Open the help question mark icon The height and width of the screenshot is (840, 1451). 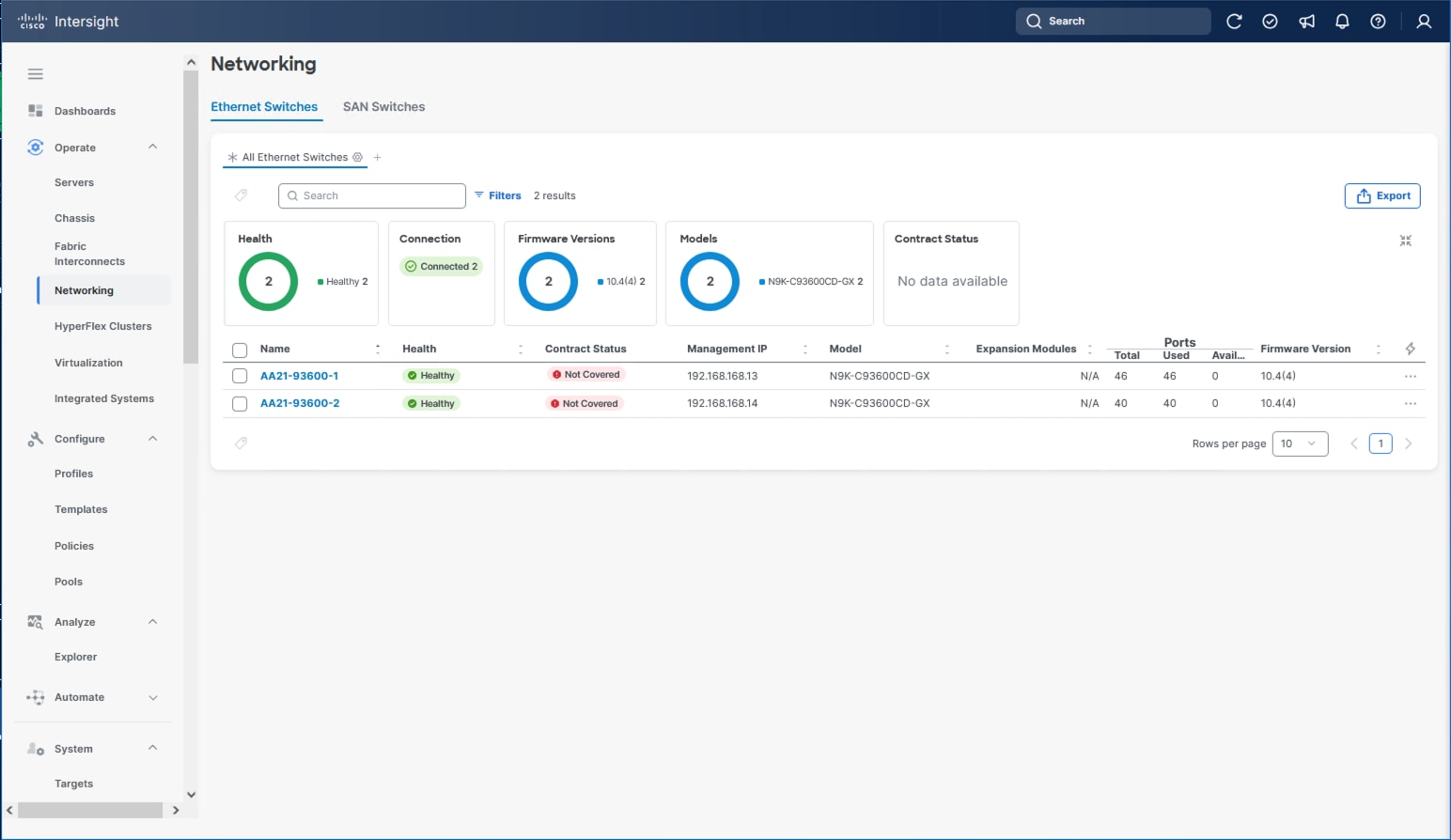click(1378, 22)
